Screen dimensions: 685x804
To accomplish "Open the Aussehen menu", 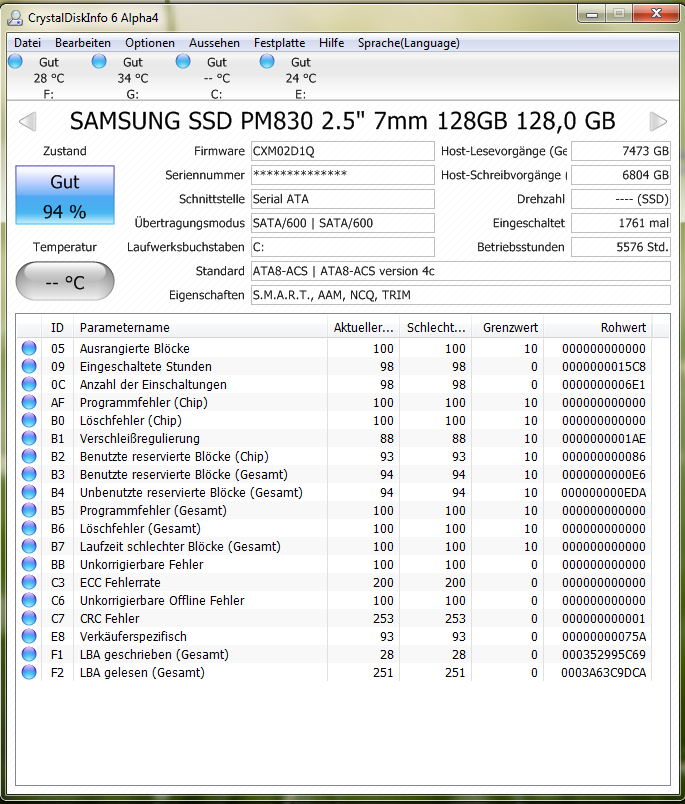I will click(x=214, y=43).
